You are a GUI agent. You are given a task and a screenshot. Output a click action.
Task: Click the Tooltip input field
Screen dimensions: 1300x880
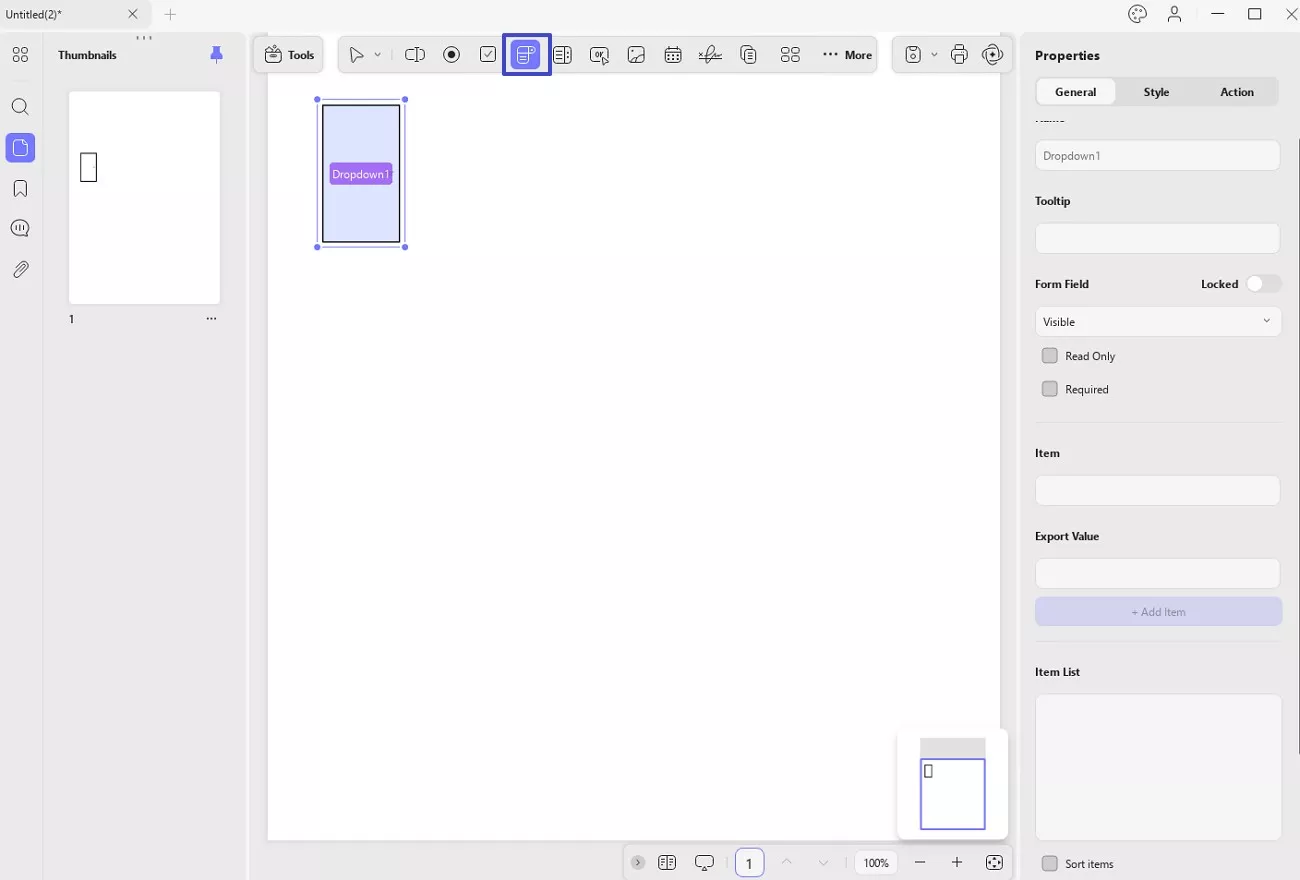pos(1158,238)
